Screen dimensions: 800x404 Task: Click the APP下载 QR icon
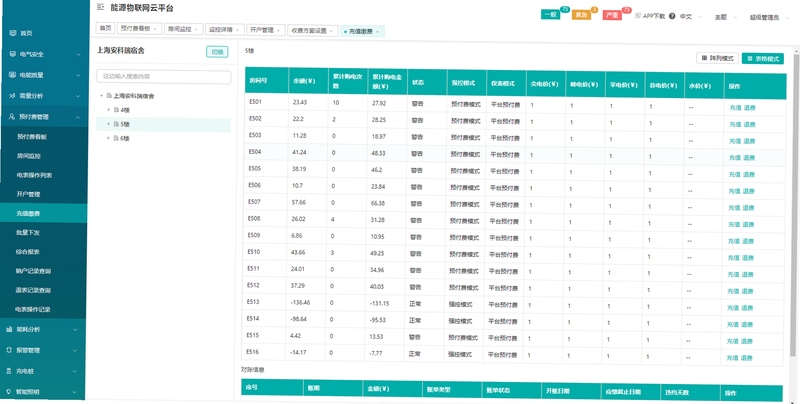638,16
